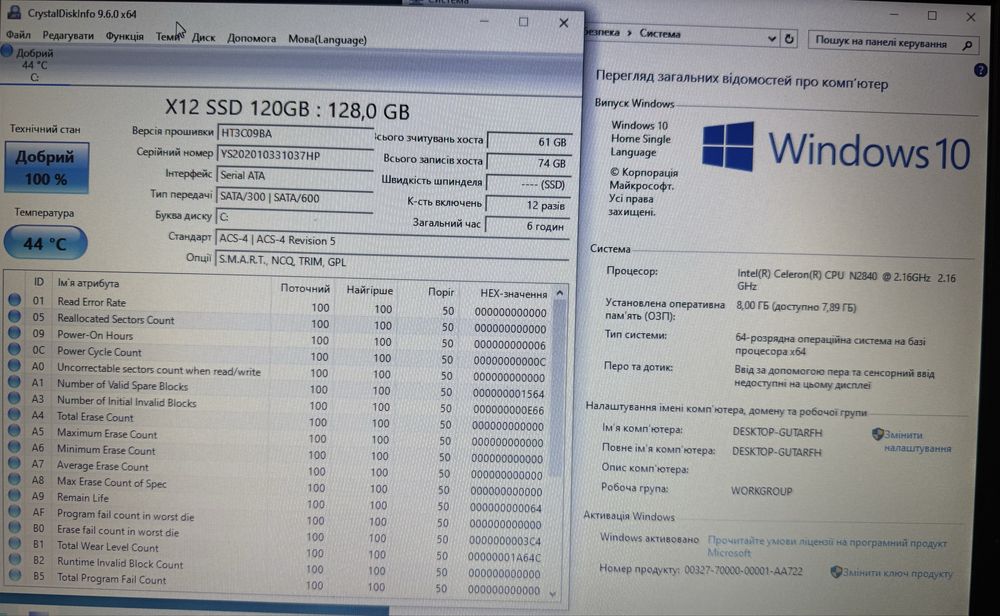Open the Допомога menu
1000x616 pixels.
pos(251,38)
